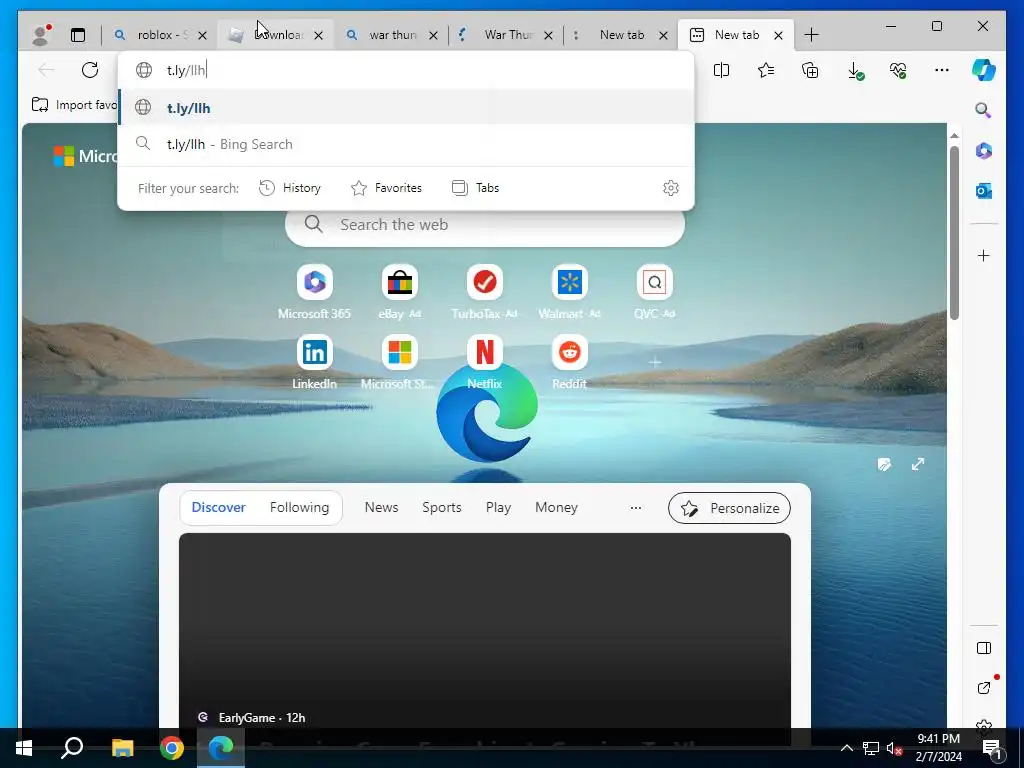
Task: Open the Money feed category
Action: click(x=556, y=507)
